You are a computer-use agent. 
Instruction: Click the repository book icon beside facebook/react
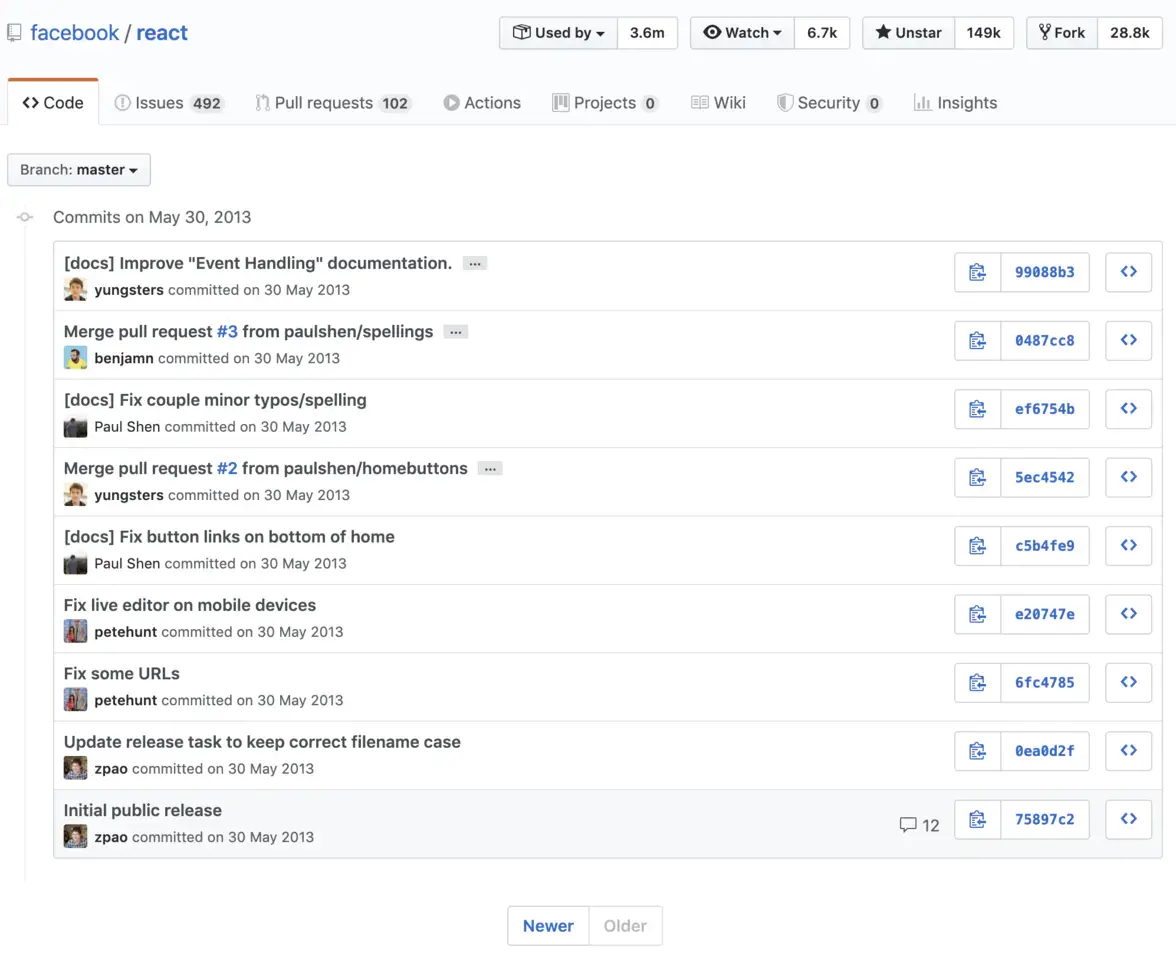click(x=14, y=31)
